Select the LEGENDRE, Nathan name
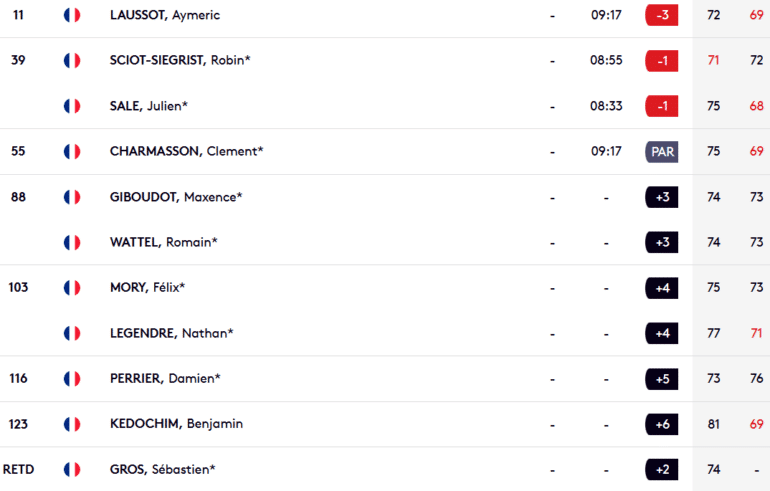The width and height of the screenshot is (770, 491). pos(171,333)
